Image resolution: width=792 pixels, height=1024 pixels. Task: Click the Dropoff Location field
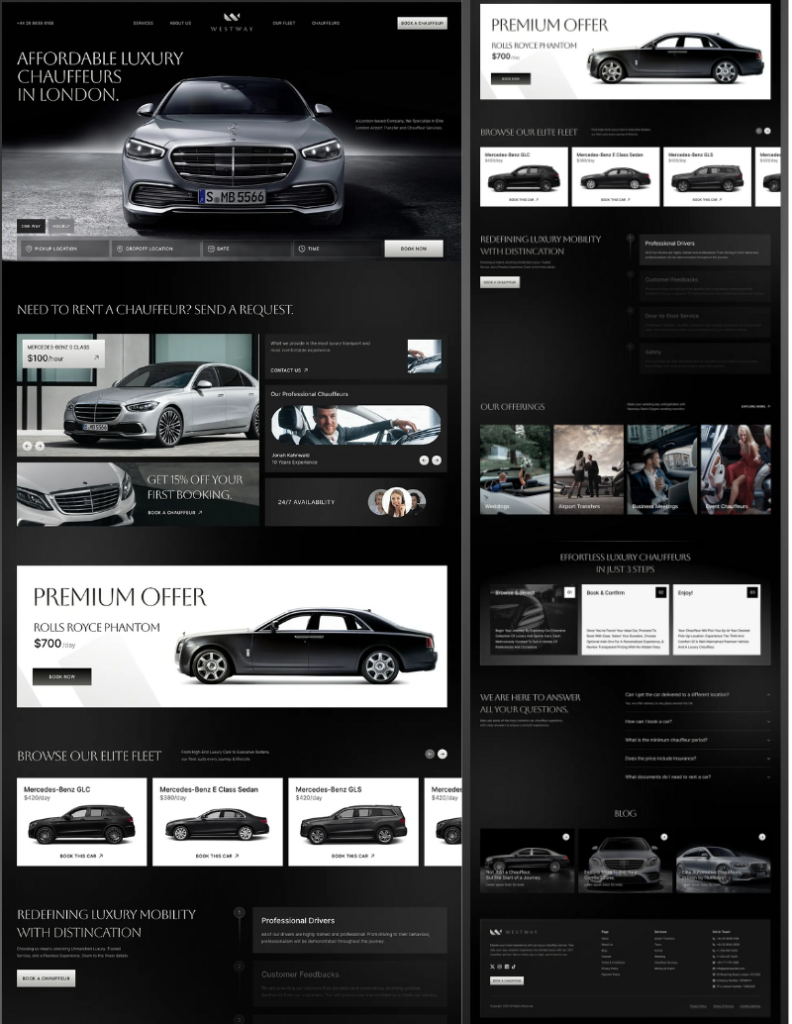click(155, 249)
